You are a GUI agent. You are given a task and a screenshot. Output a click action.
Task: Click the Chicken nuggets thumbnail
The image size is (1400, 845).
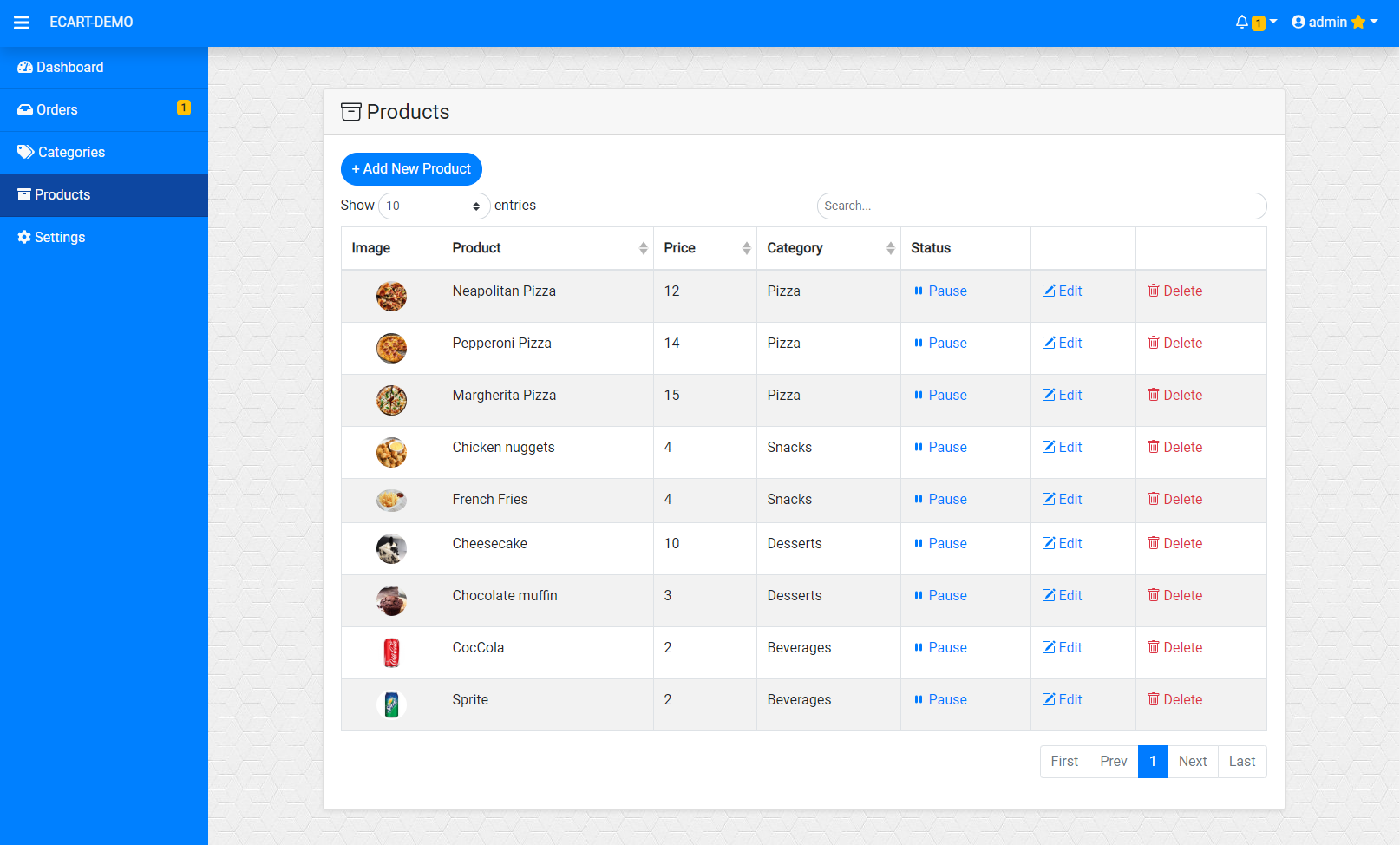(391, 453)
